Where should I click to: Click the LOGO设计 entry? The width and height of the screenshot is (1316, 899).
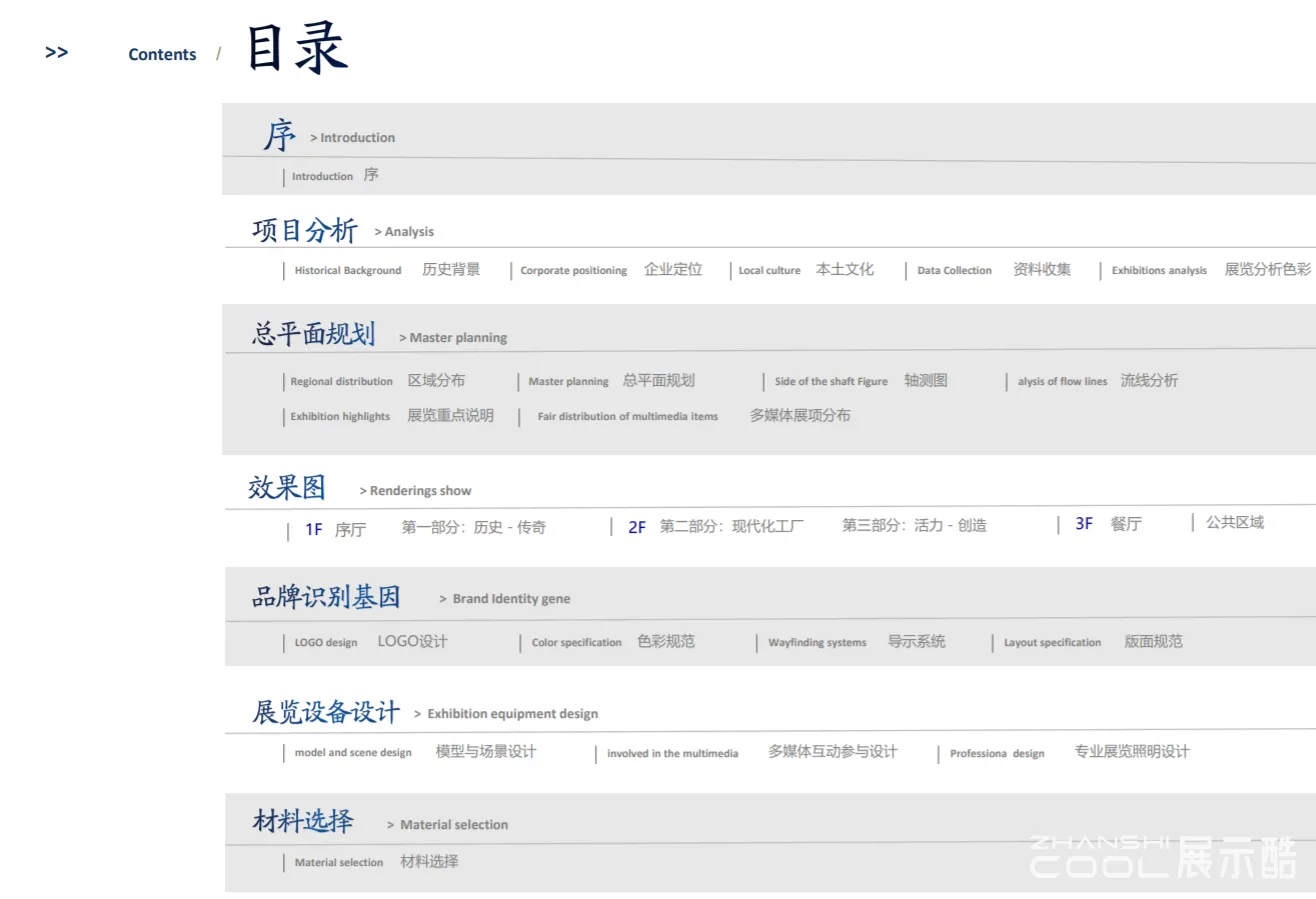pos(413,641)
